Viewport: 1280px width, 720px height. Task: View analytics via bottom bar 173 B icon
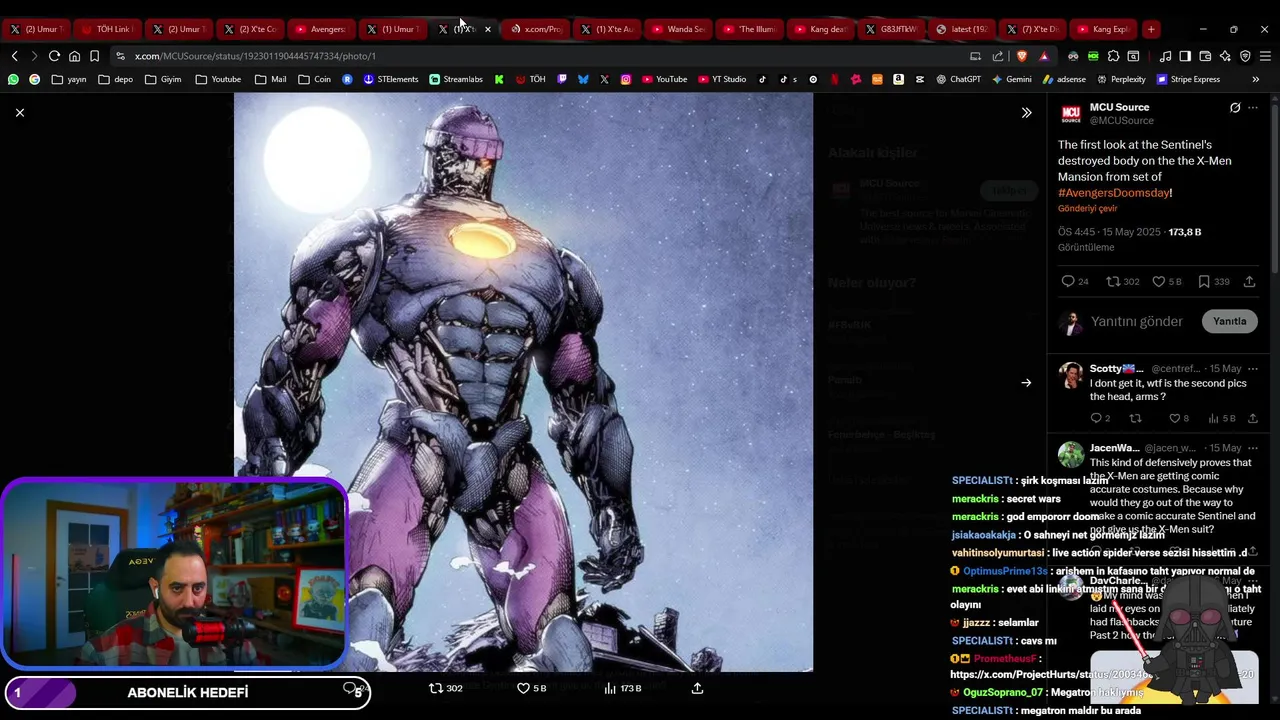pos(623,688)
